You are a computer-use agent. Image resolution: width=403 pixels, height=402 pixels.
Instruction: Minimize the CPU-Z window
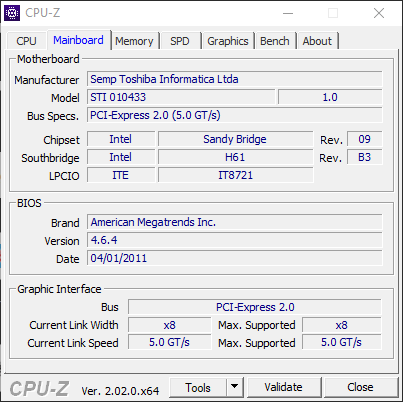288,13
